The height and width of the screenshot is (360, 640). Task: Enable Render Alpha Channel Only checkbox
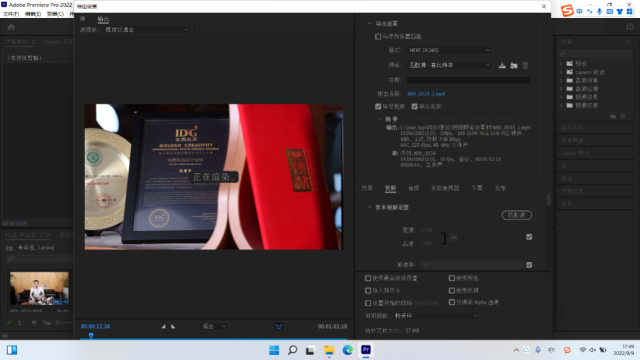tap(451, 302)
